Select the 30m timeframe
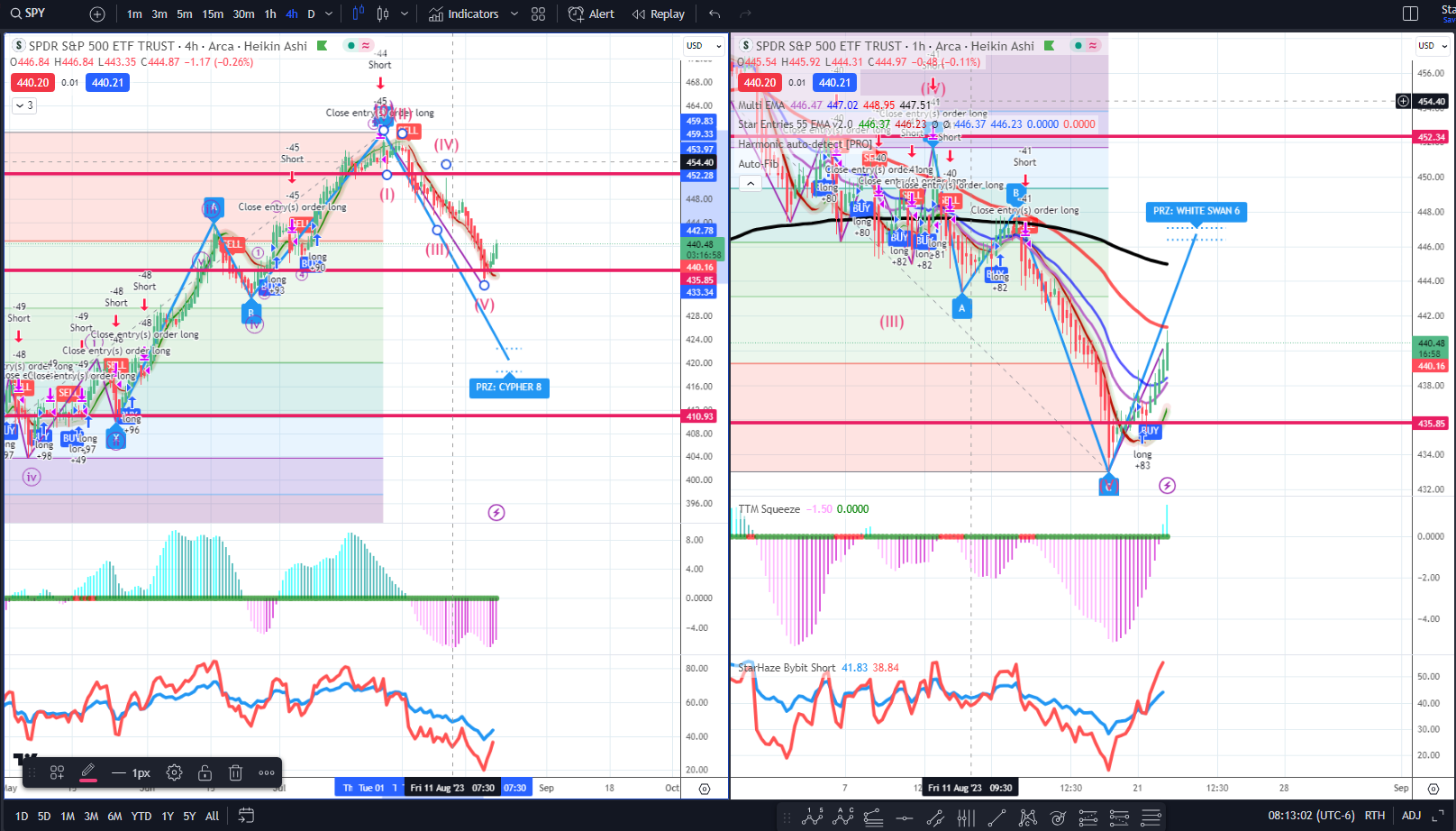The width and height of the screenshot is (1456, 831). 243,14
